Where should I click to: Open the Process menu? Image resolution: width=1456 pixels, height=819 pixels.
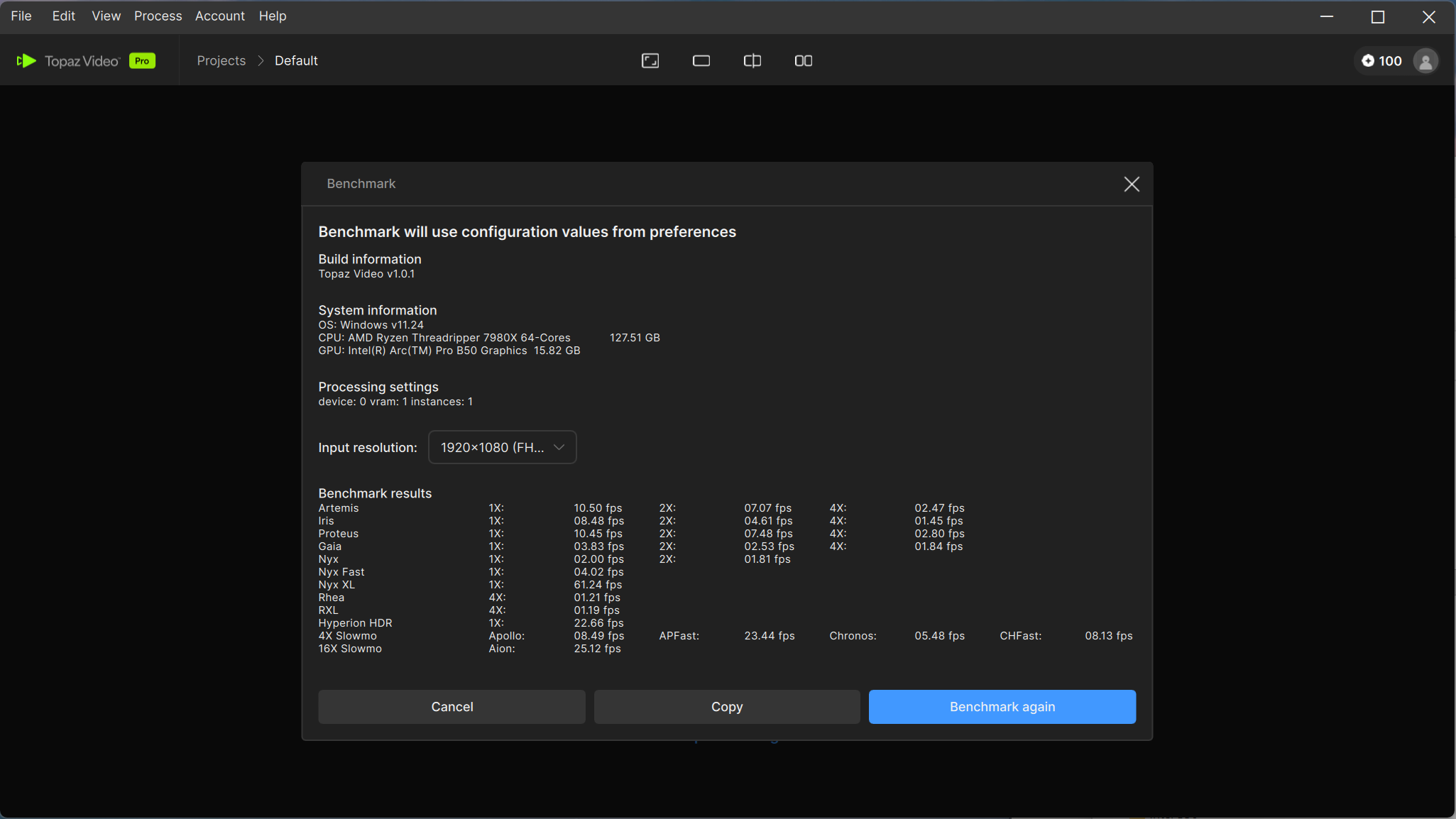pyautogui.click(x=158, y=16)
